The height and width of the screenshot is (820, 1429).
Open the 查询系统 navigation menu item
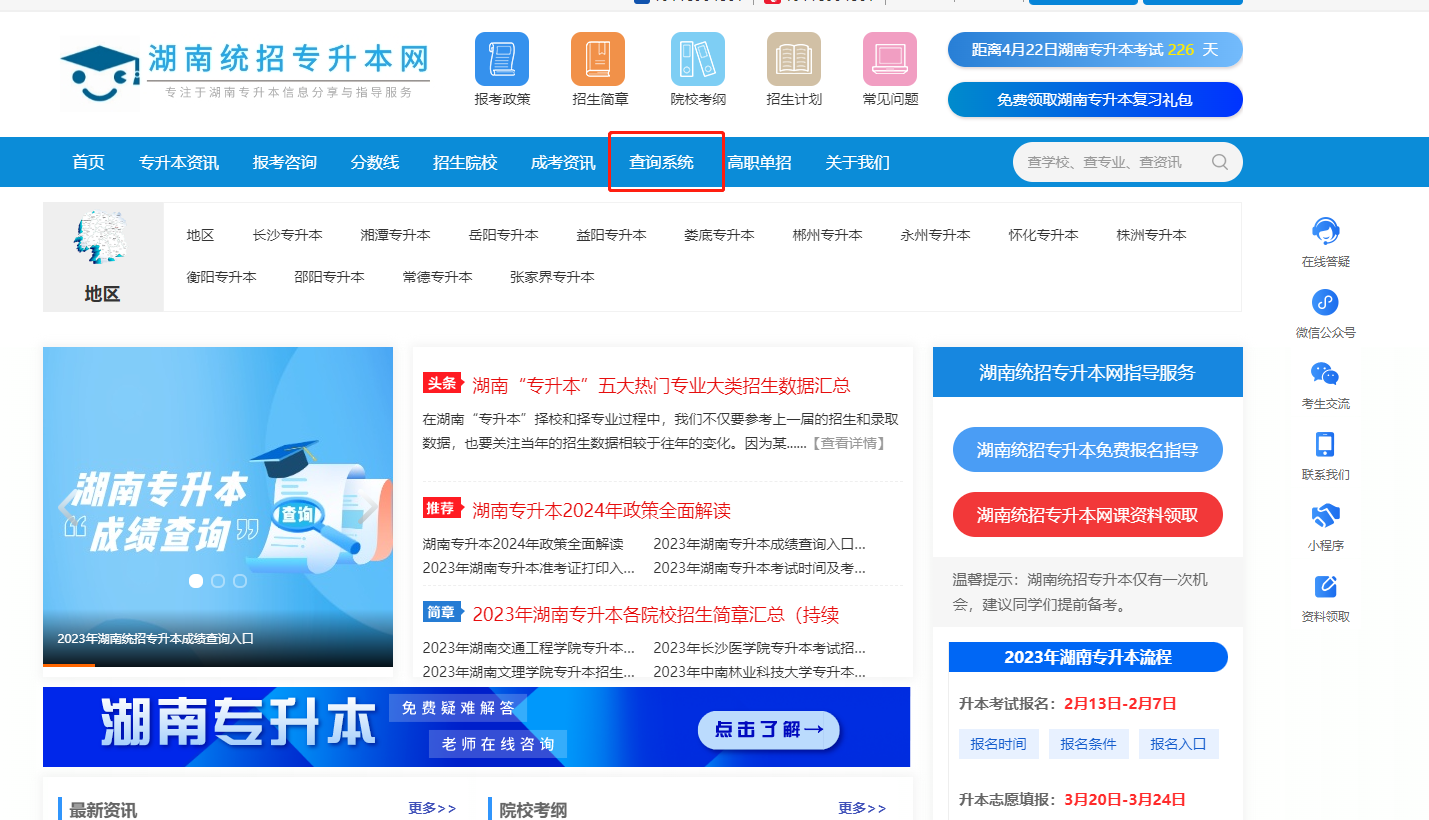coord(661,162)
